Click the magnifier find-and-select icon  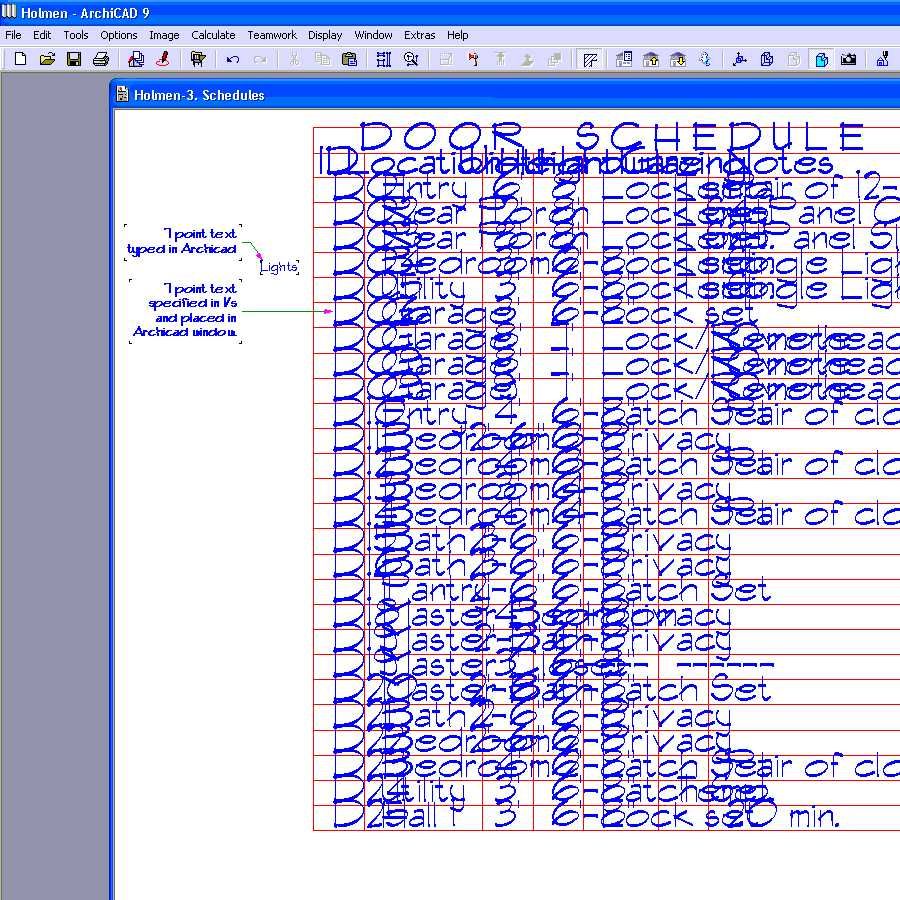click(411, 59)
